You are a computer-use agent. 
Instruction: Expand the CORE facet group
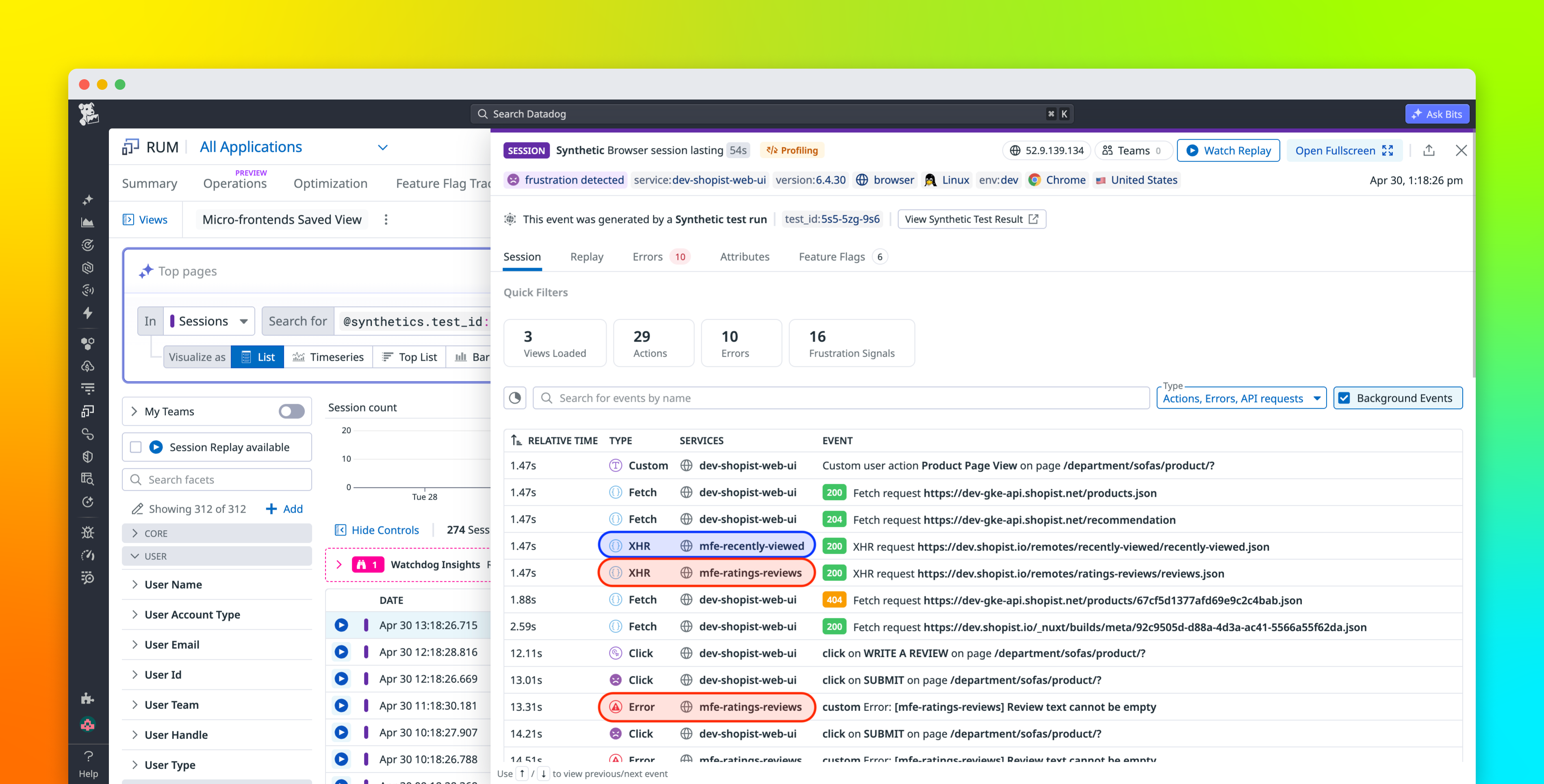point(217,533)
